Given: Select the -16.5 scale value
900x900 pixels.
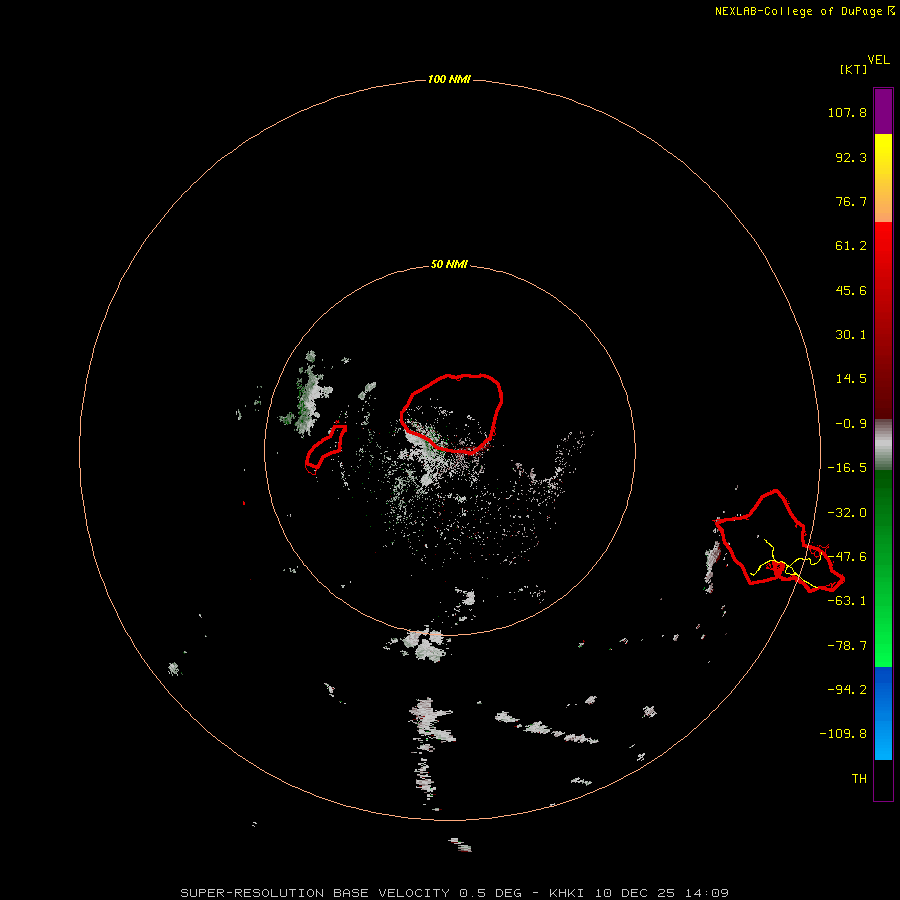Looking at the screenshot, I should pyautogui.click(x=847, y=468).
